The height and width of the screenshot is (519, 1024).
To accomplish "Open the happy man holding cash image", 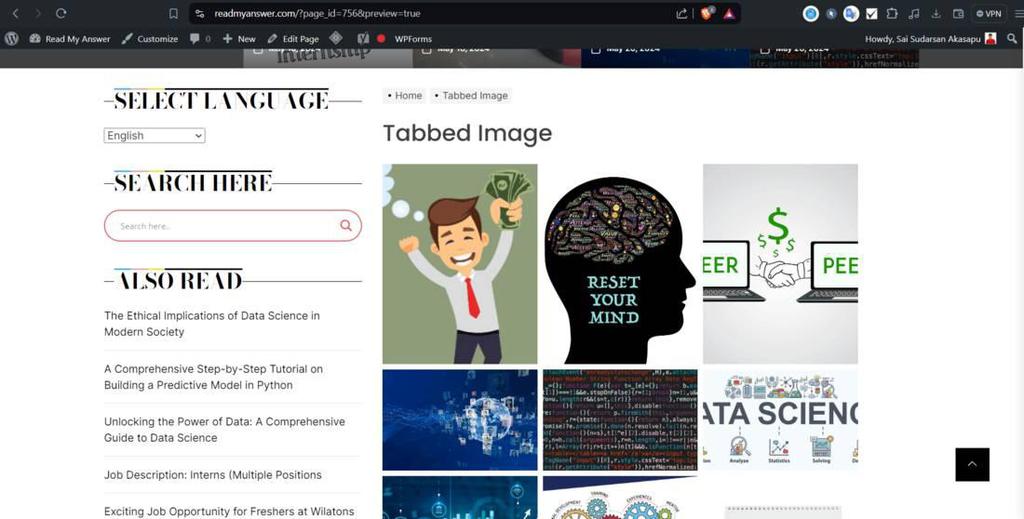I will tap(460, 264).
